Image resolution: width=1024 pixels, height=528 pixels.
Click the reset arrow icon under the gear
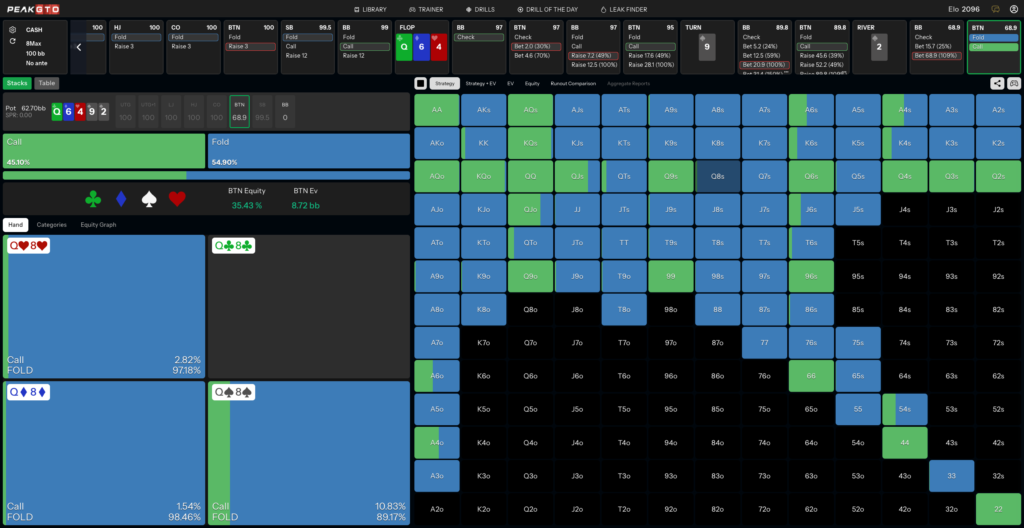[x=12, y=41]
